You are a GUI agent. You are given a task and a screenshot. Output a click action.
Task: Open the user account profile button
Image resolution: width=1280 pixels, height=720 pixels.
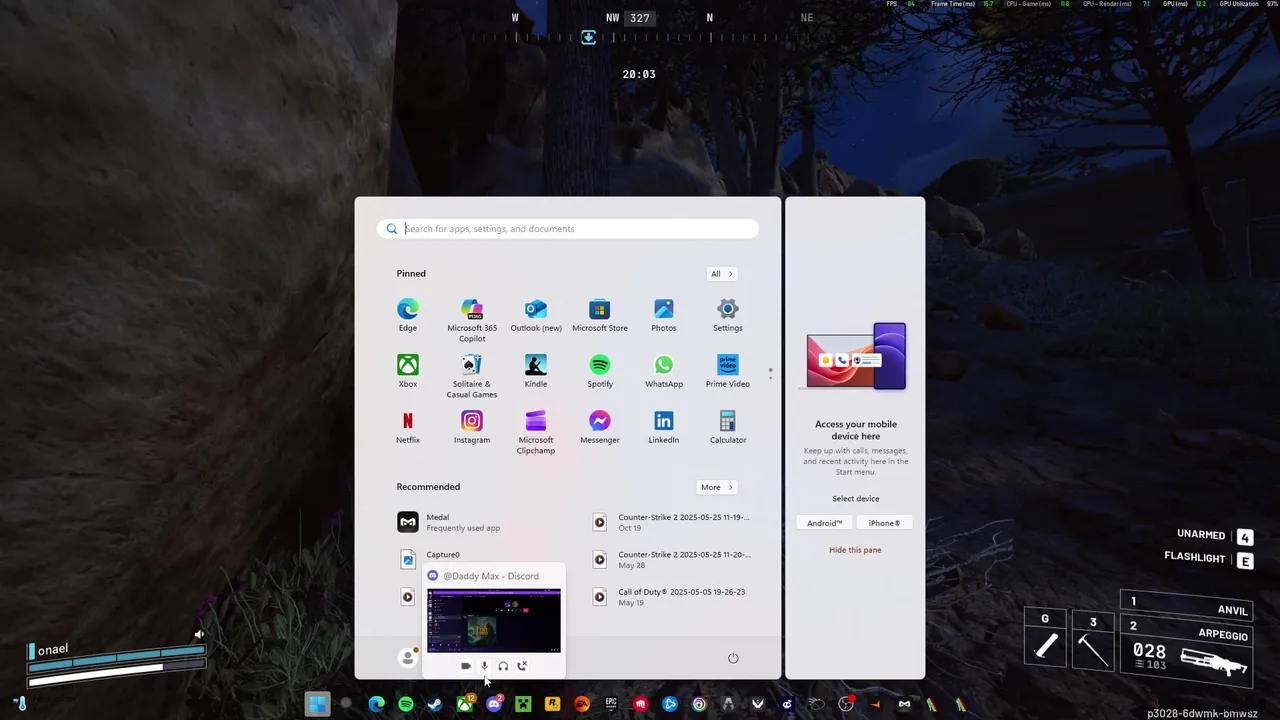[408, 657]
